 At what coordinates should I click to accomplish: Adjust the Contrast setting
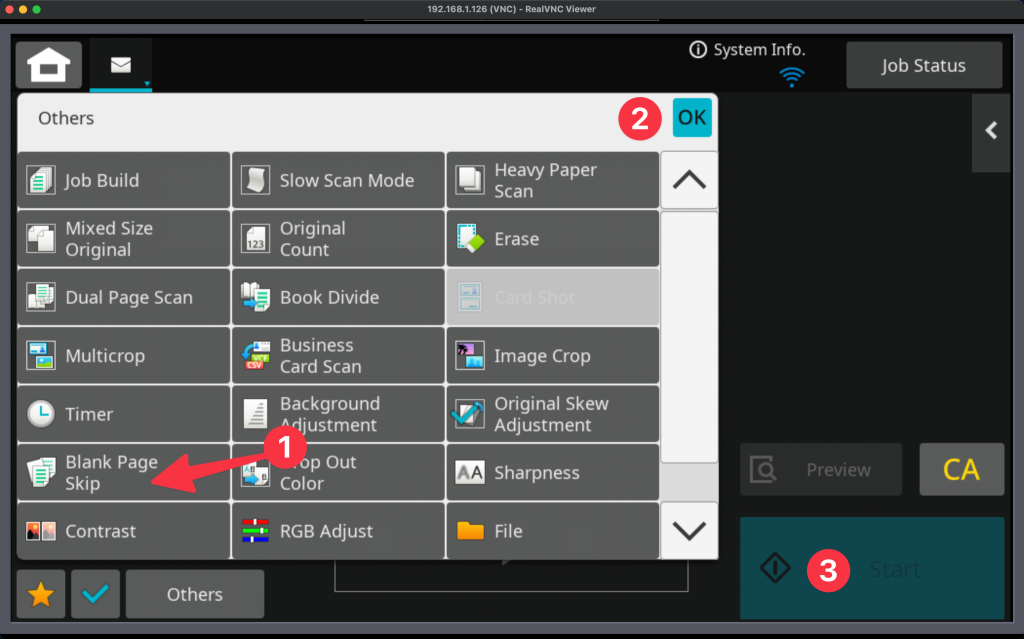(x=124, y=531)
